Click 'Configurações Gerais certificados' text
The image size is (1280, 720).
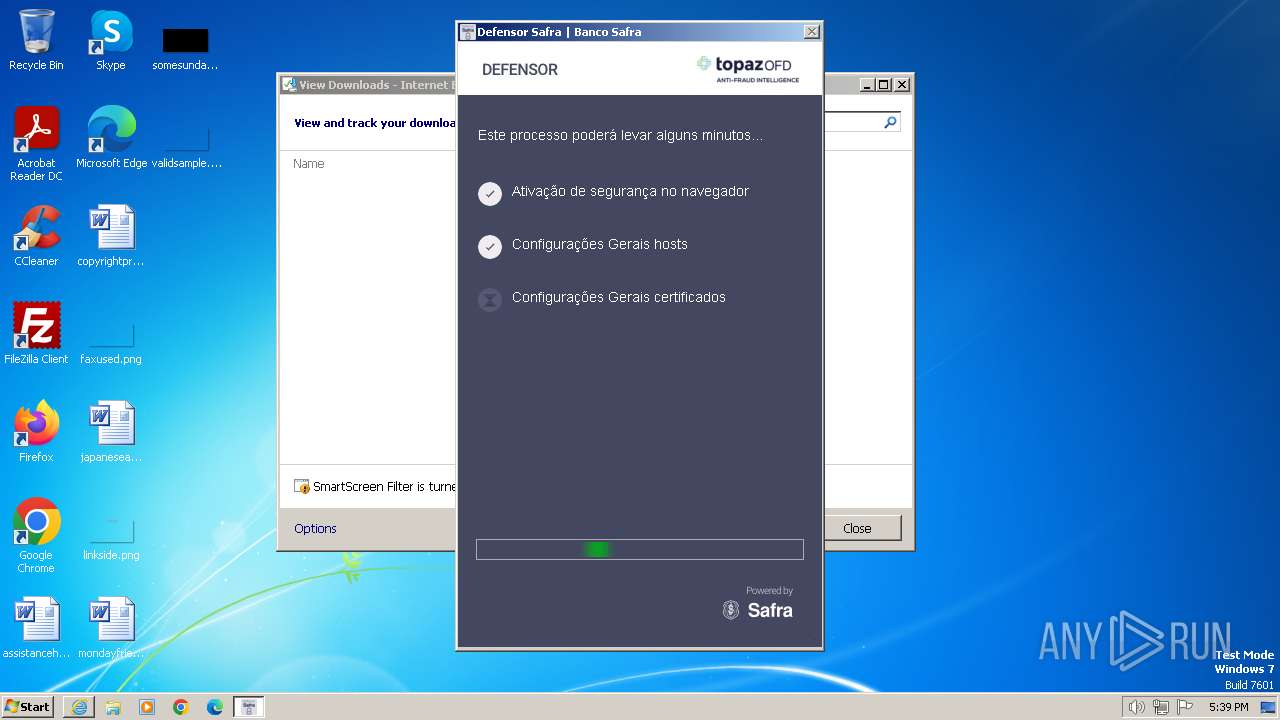pos(619,297)
